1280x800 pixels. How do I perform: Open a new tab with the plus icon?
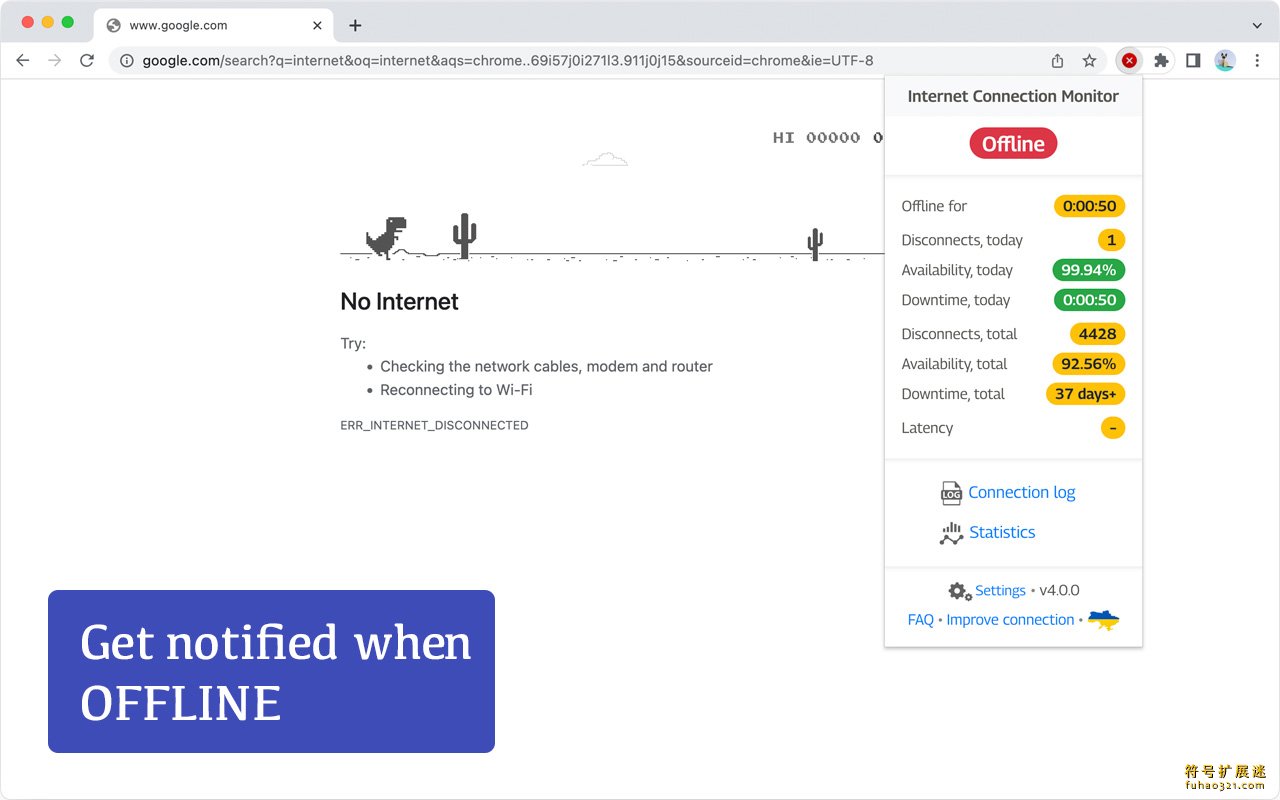click(x=355, y=25)
